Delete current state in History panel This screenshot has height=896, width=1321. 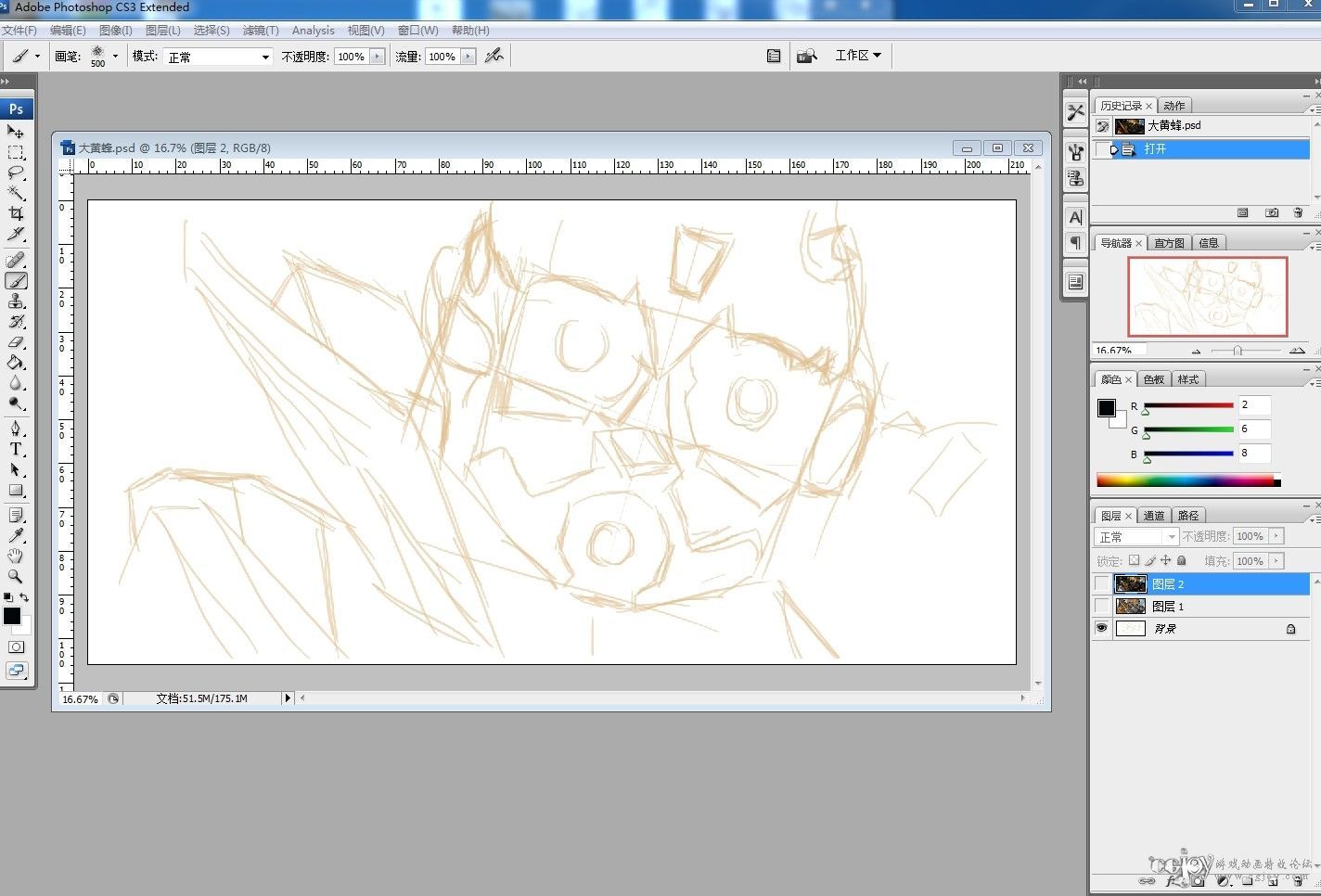(x=1298, y=212)
